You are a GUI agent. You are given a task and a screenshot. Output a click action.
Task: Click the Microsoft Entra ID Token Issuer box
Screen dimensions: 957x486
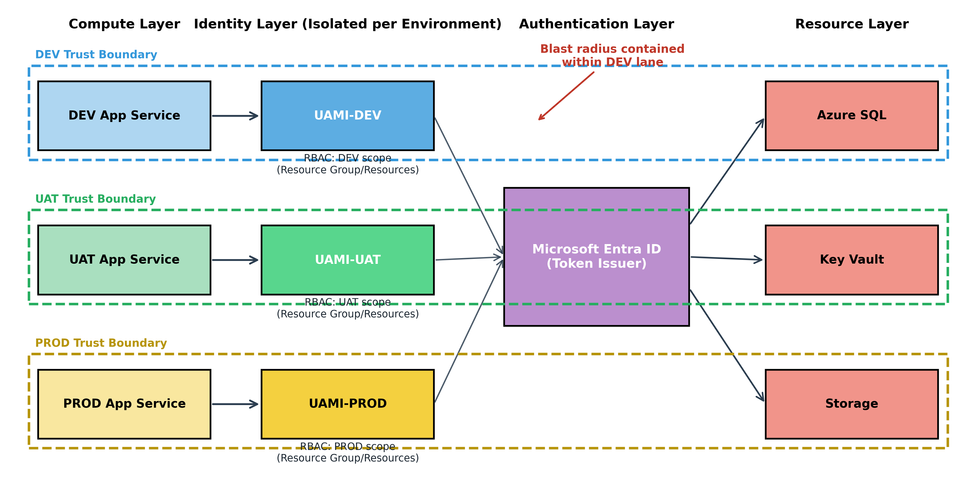click(596, 256)
